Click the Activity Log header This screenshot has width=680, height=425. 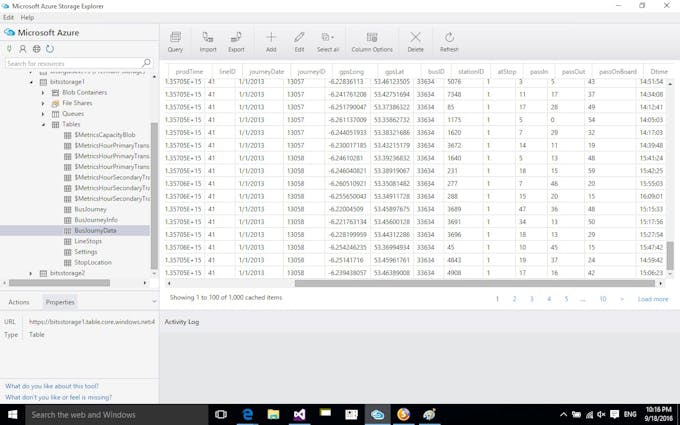tap(182, 322)
